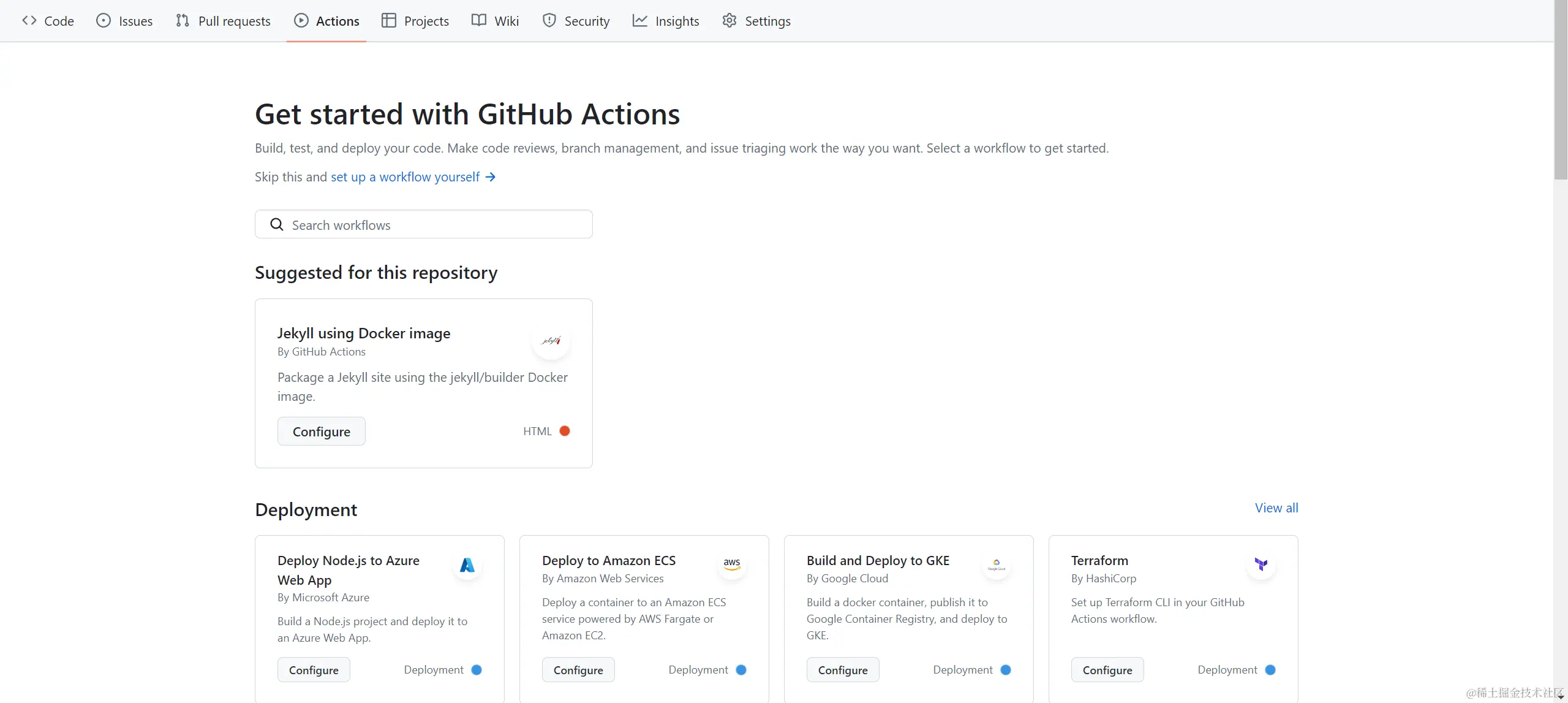Click the Insights graph icon
The width and height of the screenshot is (1568, 703).
[639, 20]
